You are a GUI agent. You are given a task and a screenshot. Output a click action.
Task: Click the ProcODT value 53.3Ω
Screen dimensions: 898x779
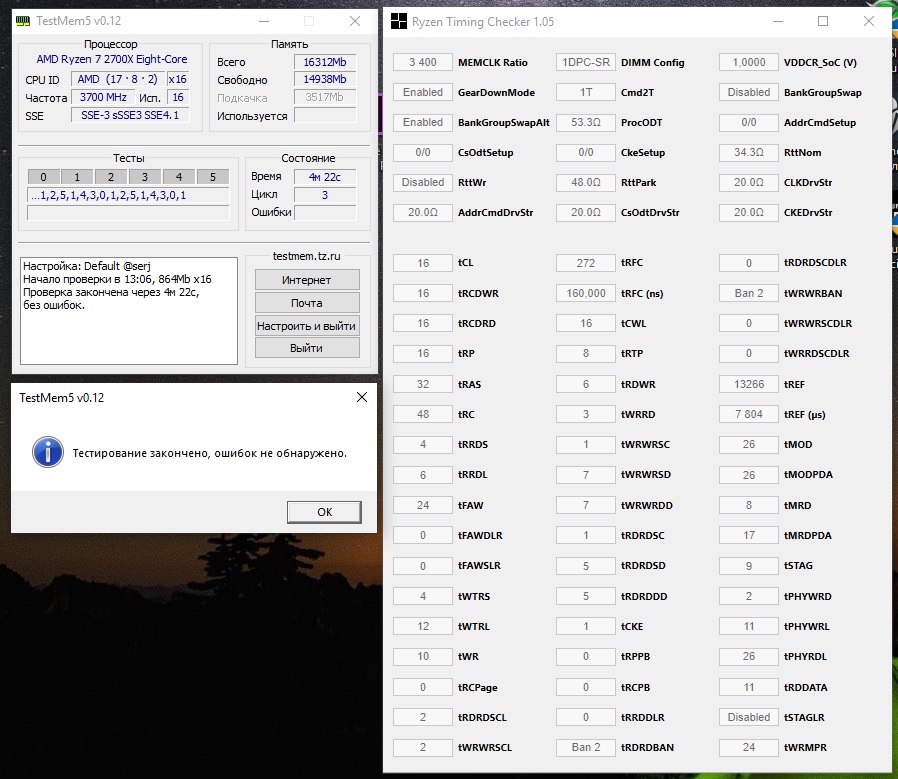pos(586,122)
